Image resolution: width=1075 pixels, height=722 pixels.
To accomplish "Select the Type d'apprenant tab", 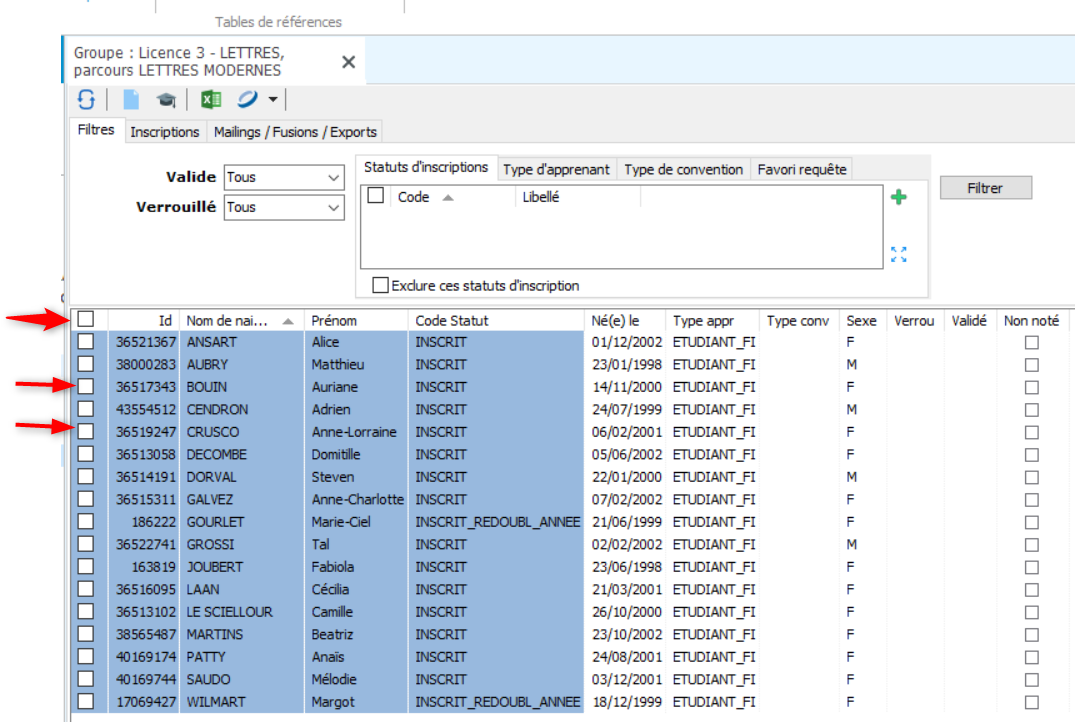I will tap(556, 169).
